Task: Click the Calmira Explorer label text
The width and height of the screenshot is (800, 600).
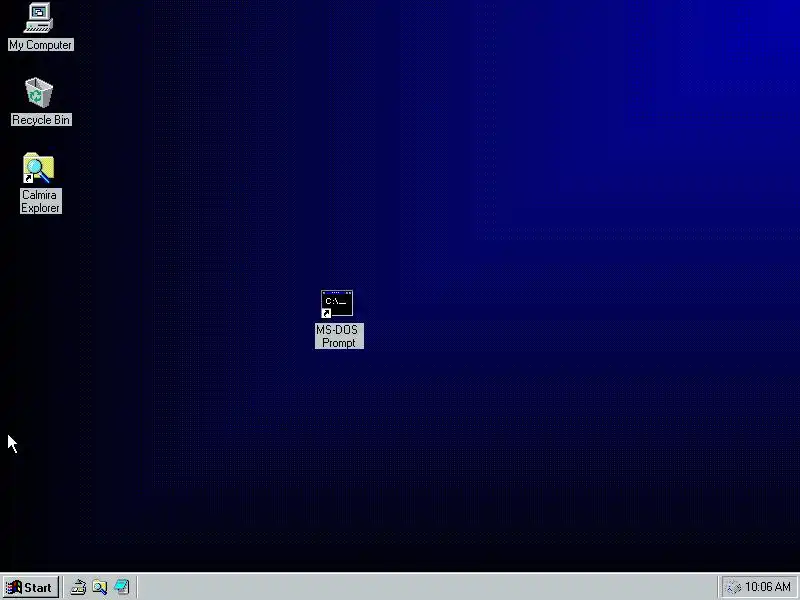Action: click(41, 202)
